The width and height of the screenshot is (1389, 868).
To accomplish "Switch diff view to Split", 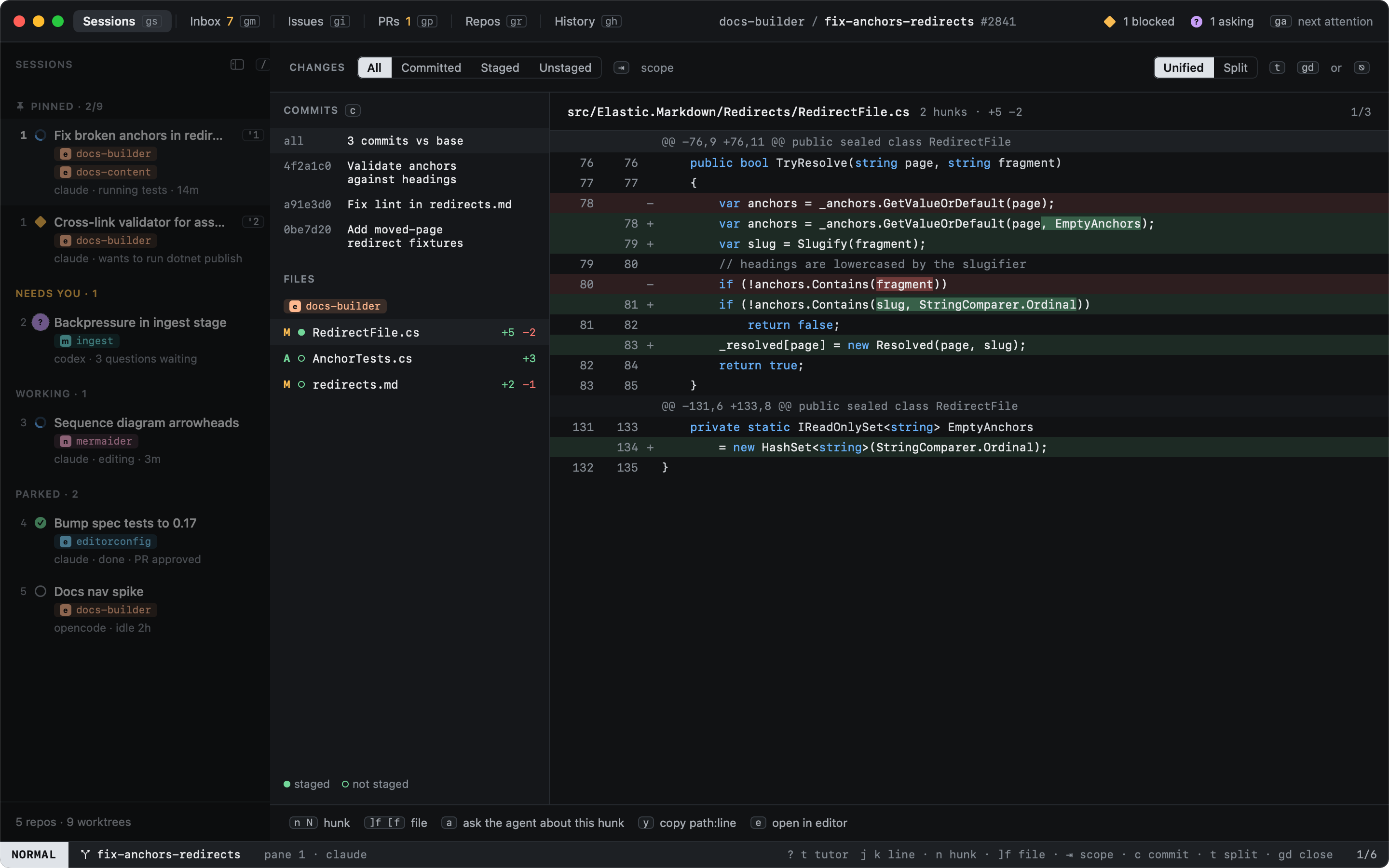I will [1235, 68].
